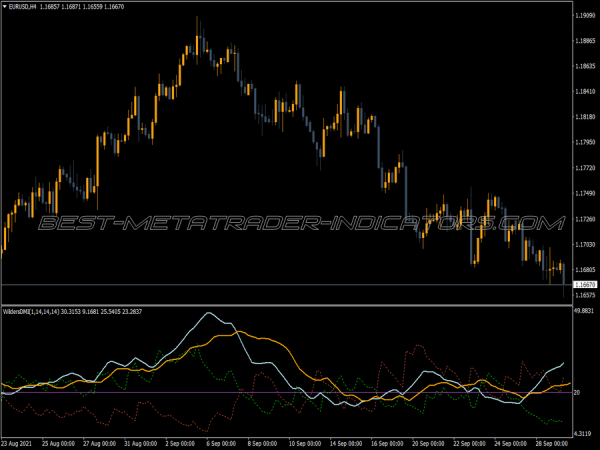Click the 1.18635 price scale label

pos(585,66)
